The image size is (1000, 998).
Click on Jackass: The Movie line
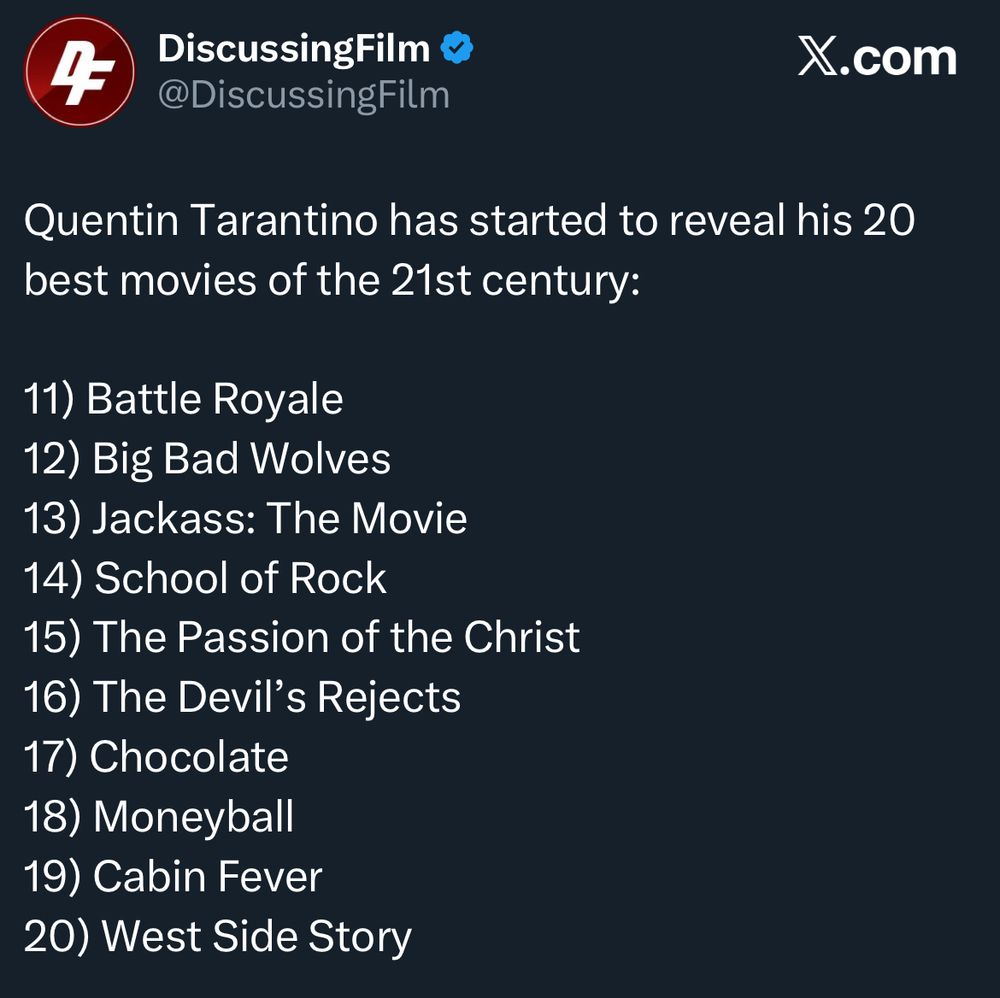coord(245,518)
